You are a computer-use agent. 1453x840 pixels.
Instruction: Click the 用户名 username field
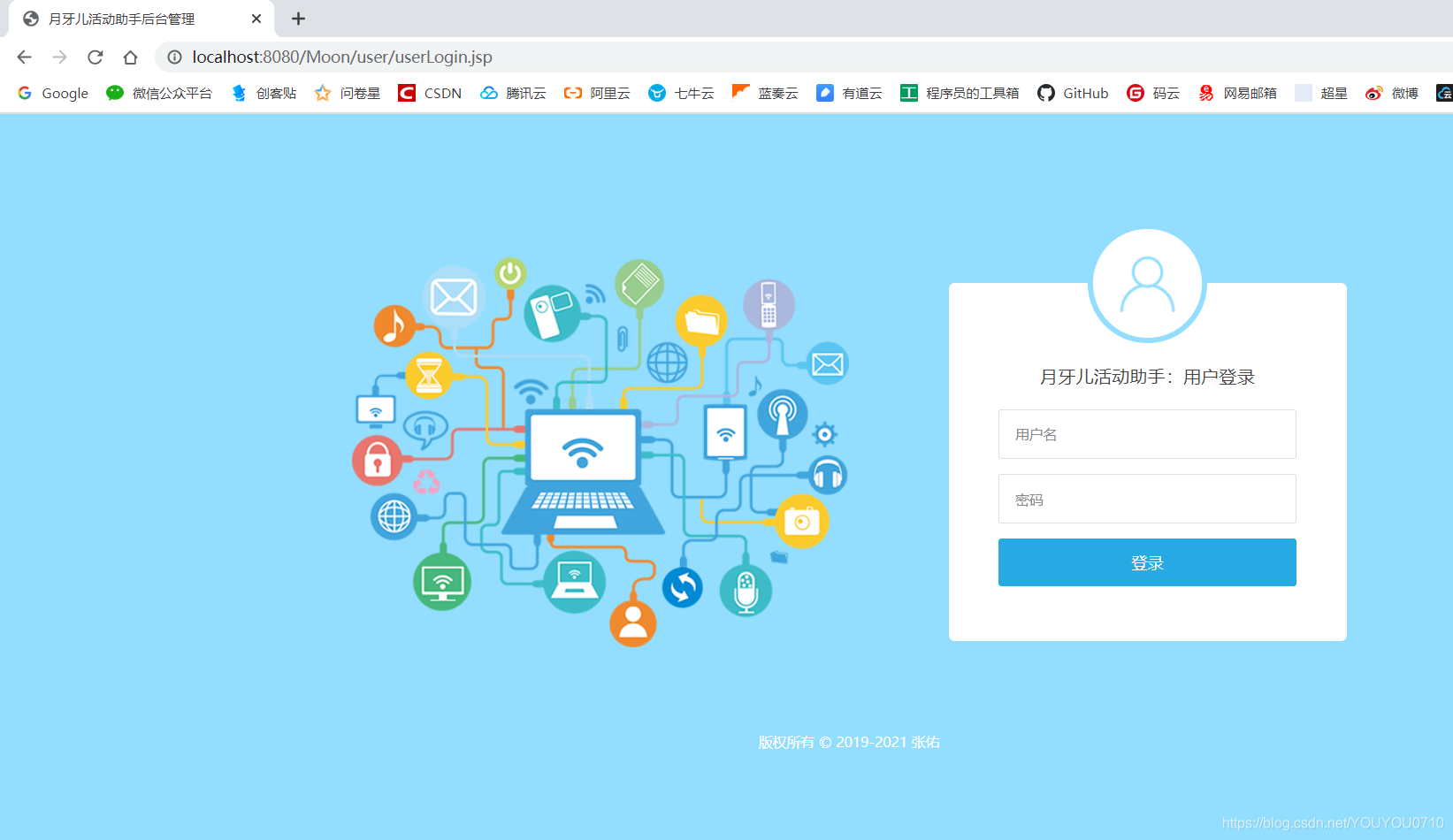tap(1146, 434)
